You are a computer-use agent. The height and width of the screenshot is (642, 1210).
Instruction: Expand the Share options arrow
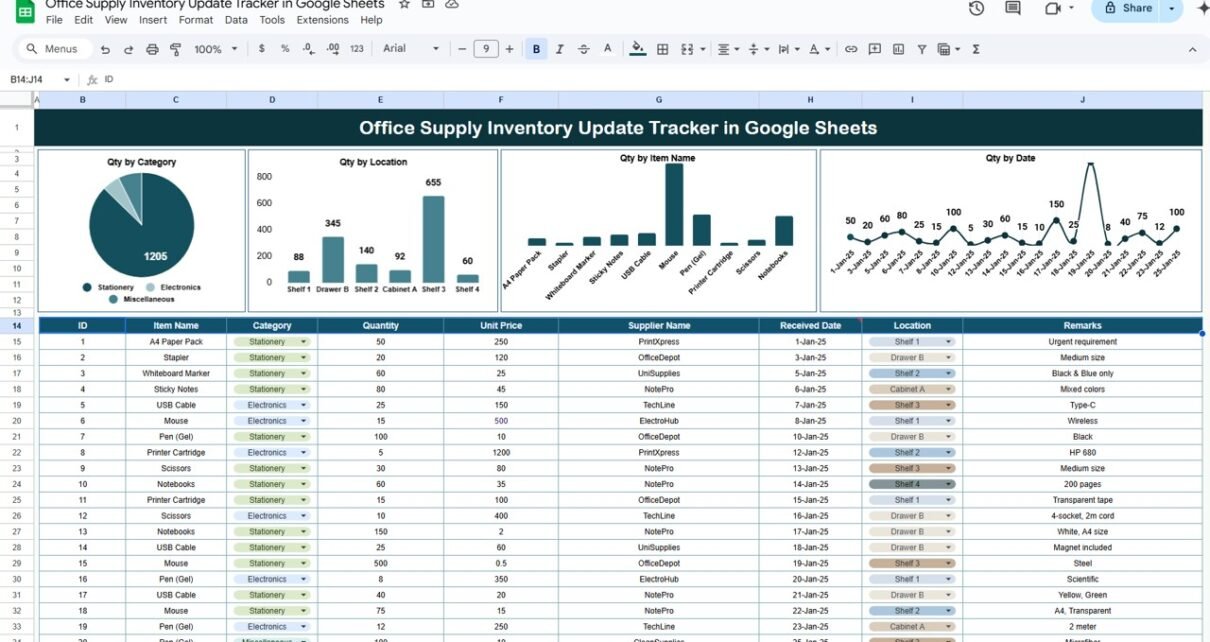coord(1172,8)
